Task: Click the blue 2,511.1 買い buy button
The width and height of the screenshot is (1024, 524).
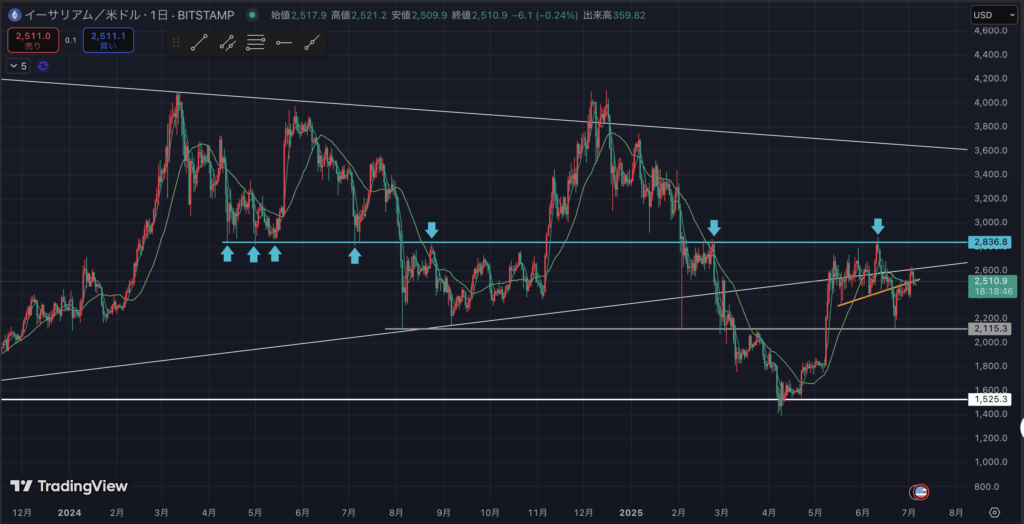Action: pyautogui.click(x=109, y=40)
